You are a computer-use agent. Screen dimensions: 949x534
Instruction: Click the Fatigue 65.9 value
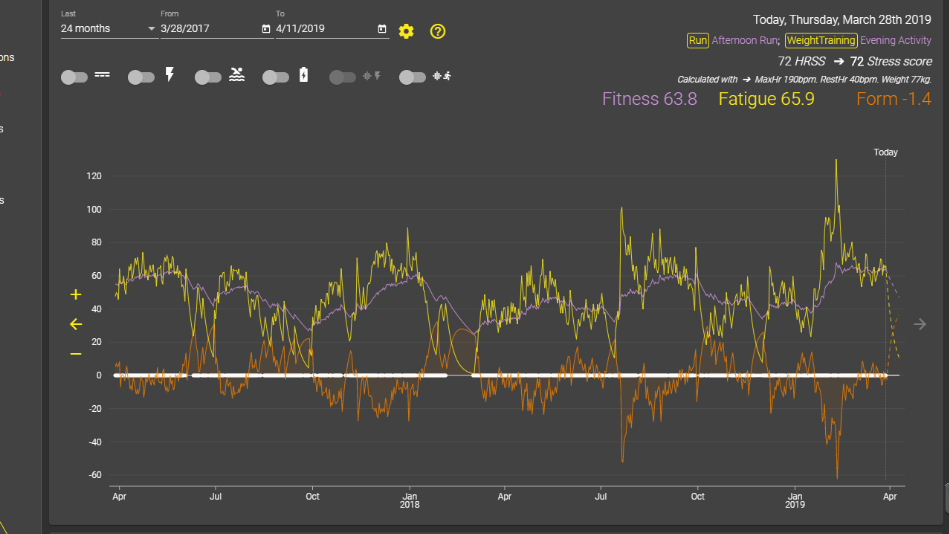pos(766,99)
